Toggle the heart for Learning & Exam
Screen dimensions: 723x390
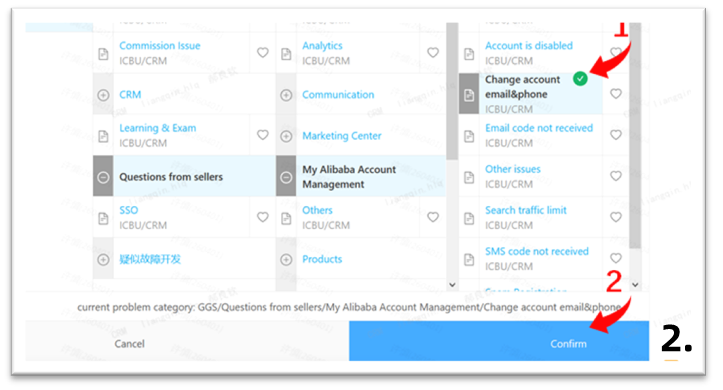tap(263, 135)
